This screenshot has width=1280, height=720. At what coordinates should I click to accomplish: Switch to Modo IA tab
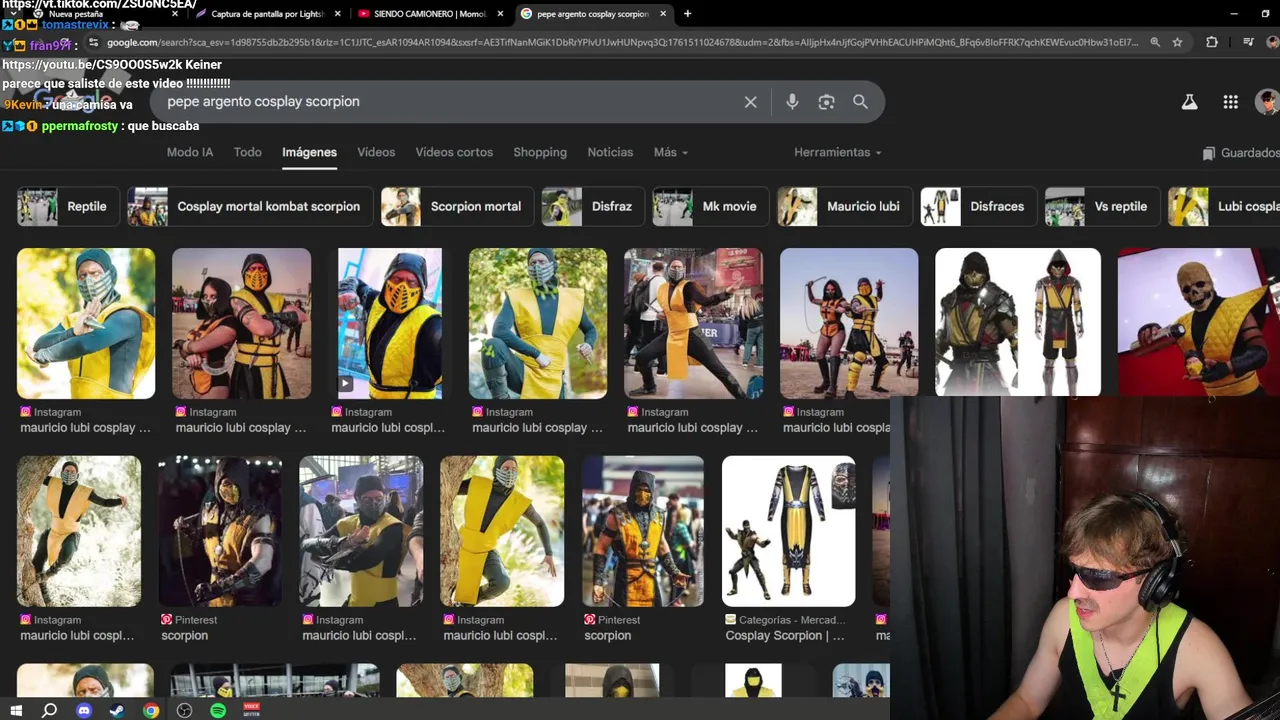[x=190, y=152]
